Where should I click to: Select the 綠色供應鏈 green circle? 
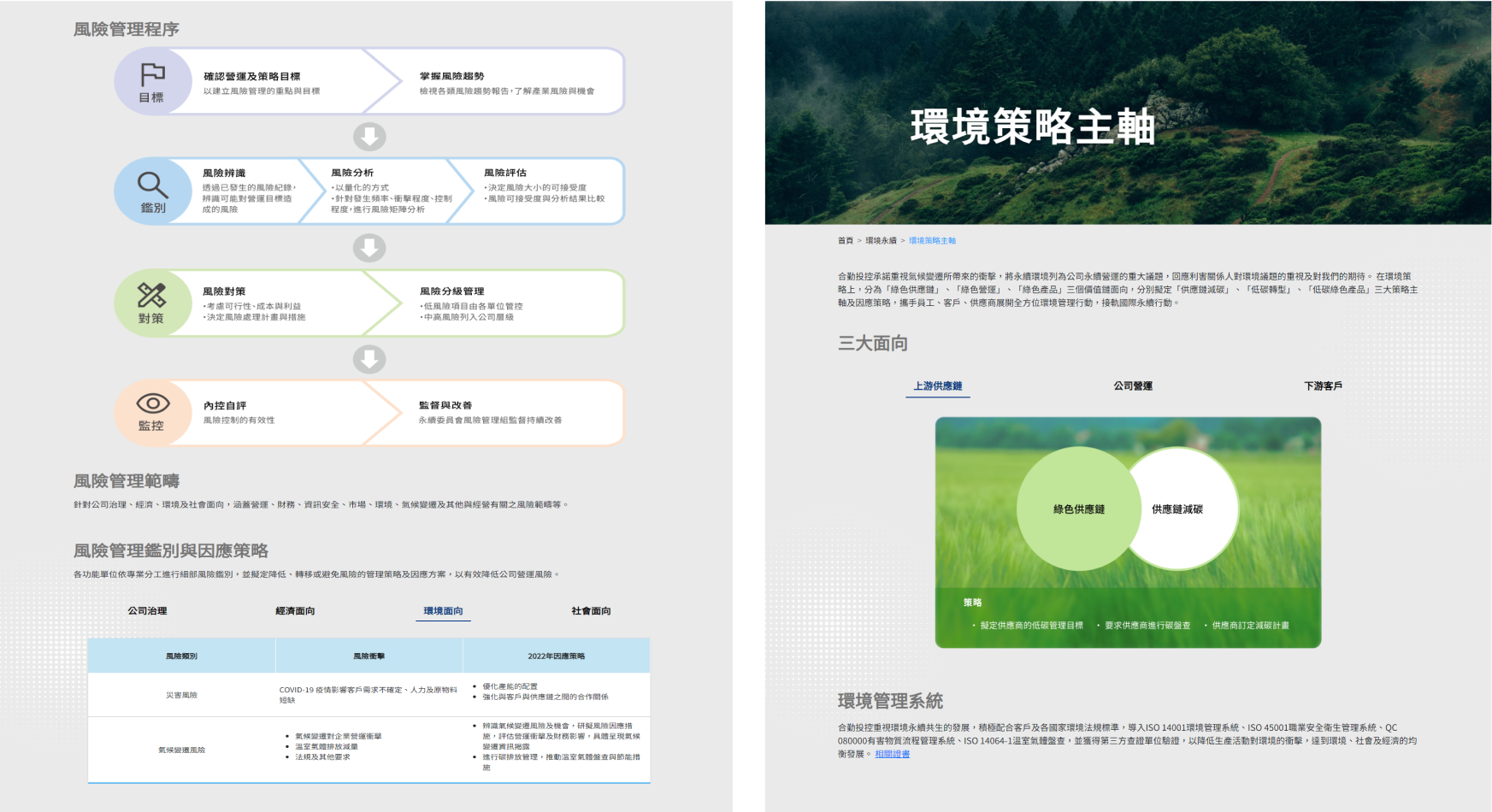click(1078, 509)
